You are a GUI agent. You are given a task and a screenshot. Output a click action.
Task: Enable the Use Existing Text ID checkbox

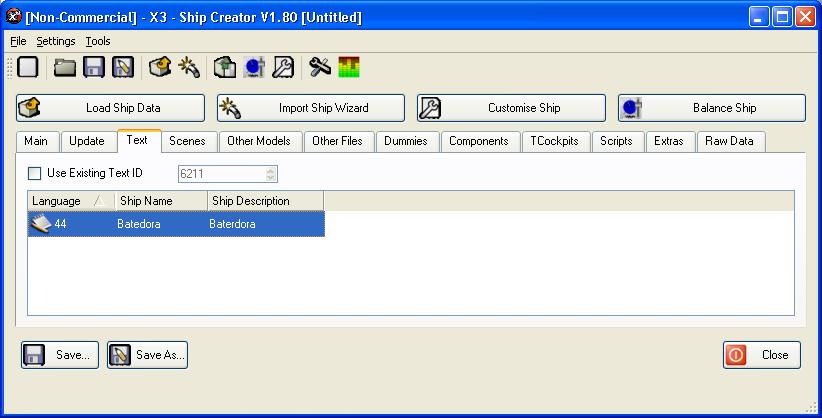coord(35,174)
